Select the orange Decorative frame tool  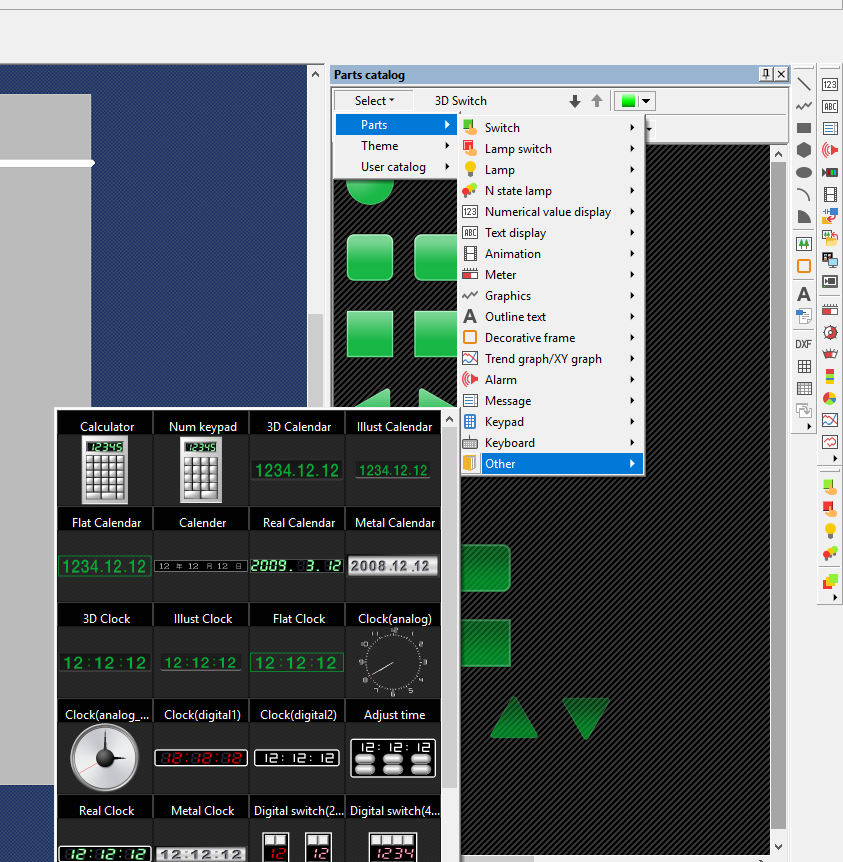coord(804,266)
